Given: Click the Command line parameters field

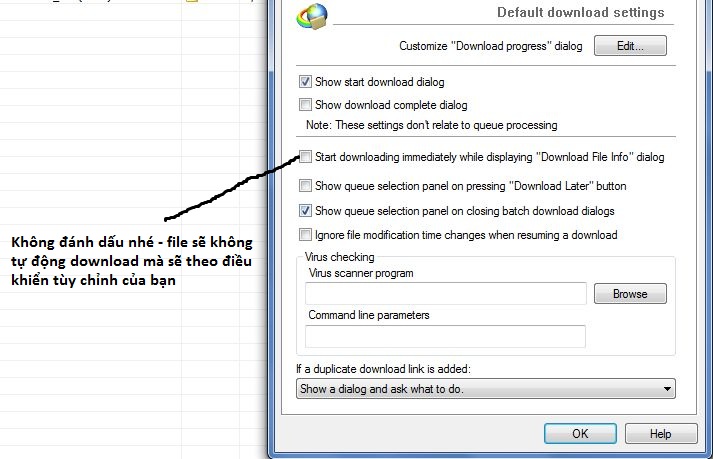Looking at the screenshot, I should tap(445, 336).
